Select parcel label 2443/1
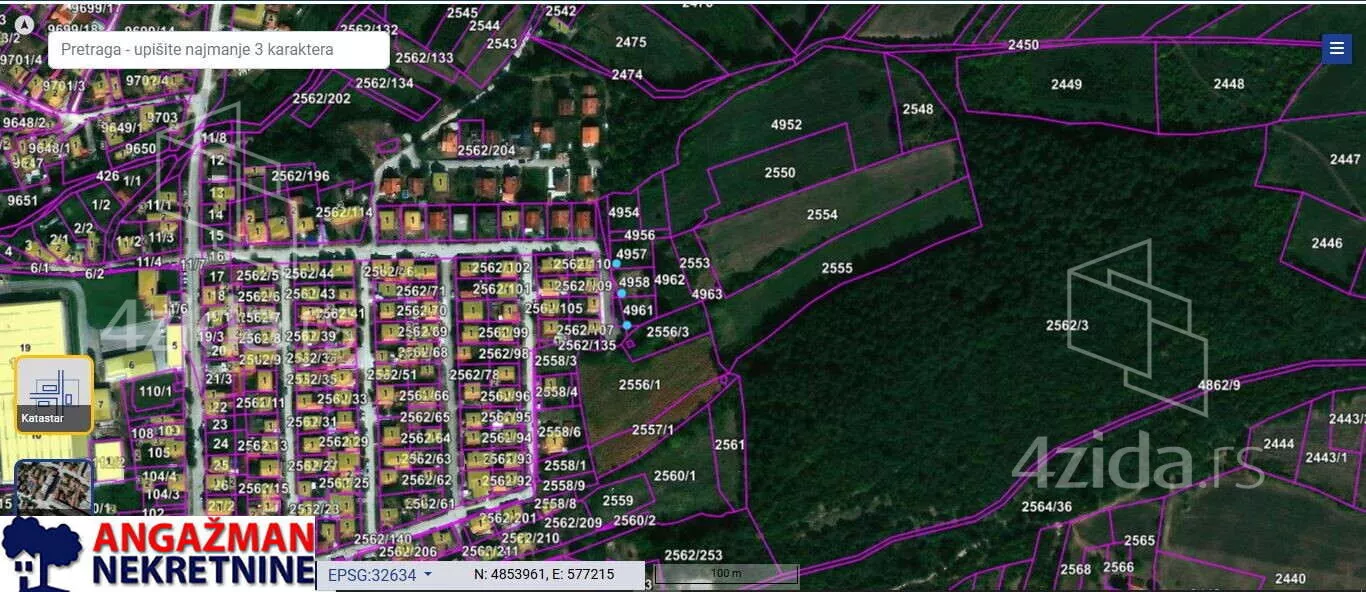 1326,457
